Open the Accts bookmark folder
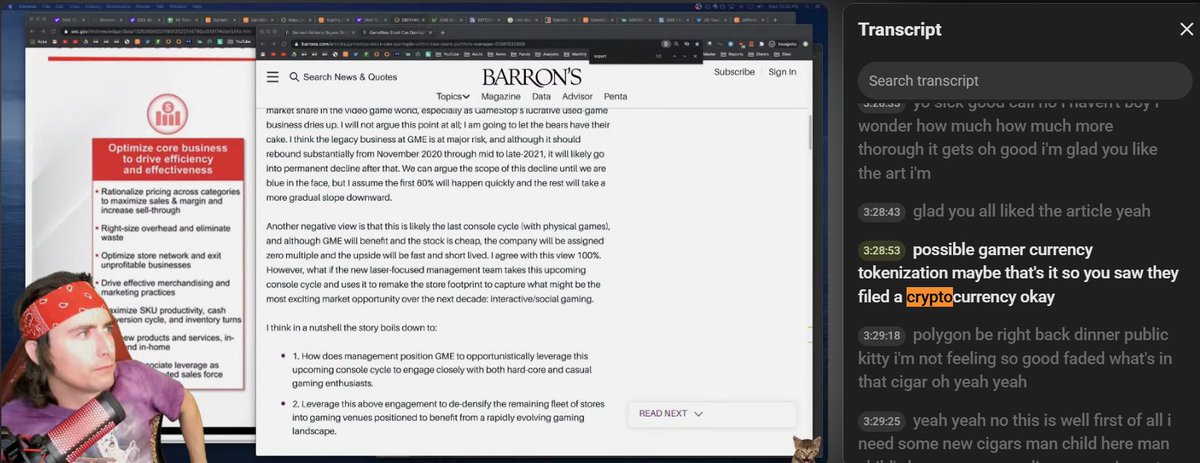Image resolution: width=1200 pixels, height=463 pixels. click(474, 55)
